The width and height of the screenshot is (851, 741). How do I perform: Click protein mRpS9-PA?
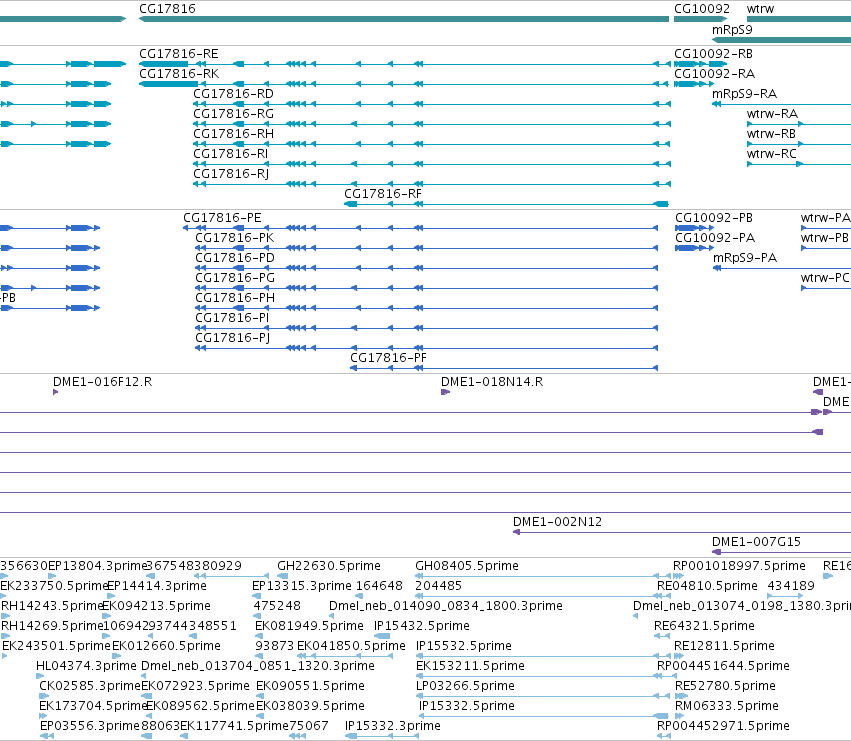point(745,258)
